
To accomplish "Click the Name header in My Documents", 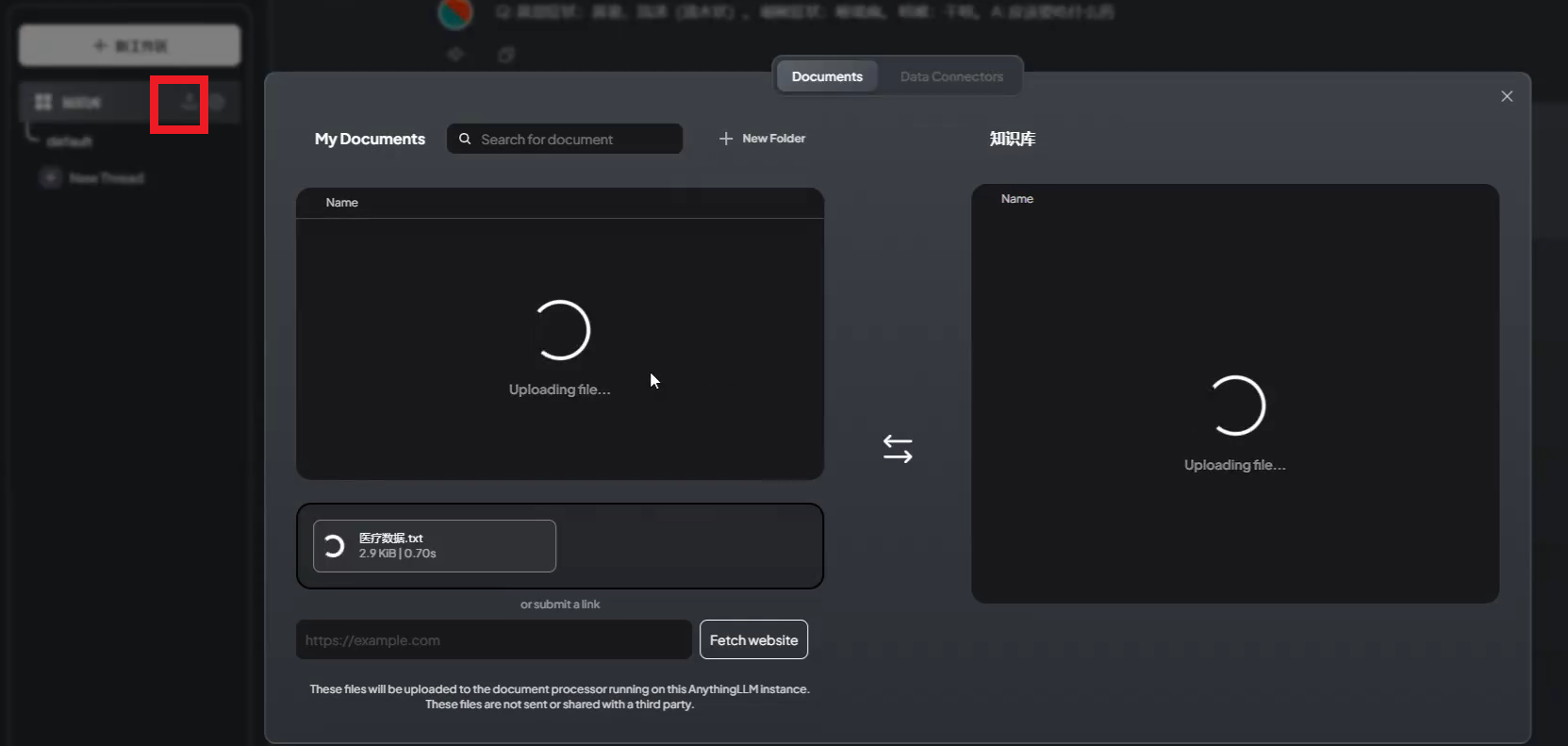I will pyautogui.click(x=341, y=203).
